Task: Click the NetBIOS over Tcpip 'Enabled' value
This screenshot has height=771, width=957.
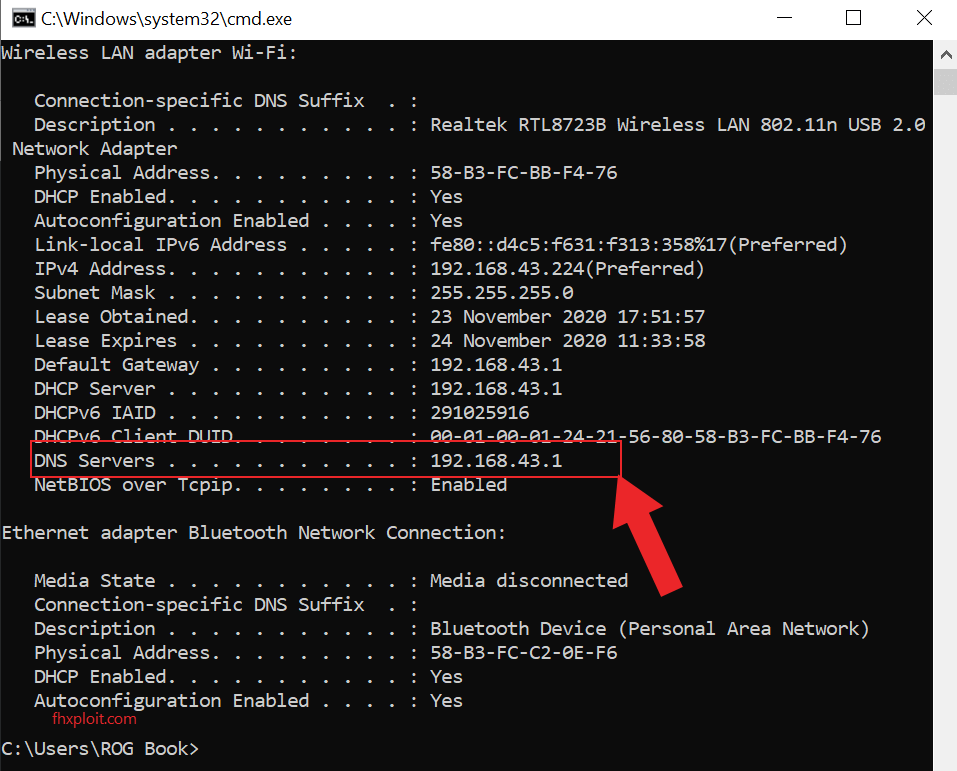Action: 469,485
